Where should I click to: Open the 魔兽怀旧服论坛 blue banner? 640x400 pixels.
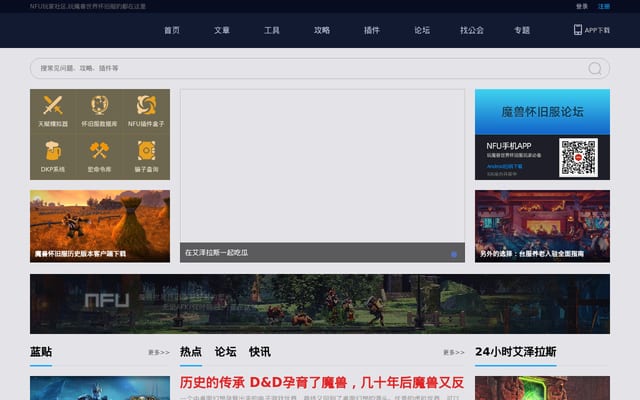click(542, 112)
